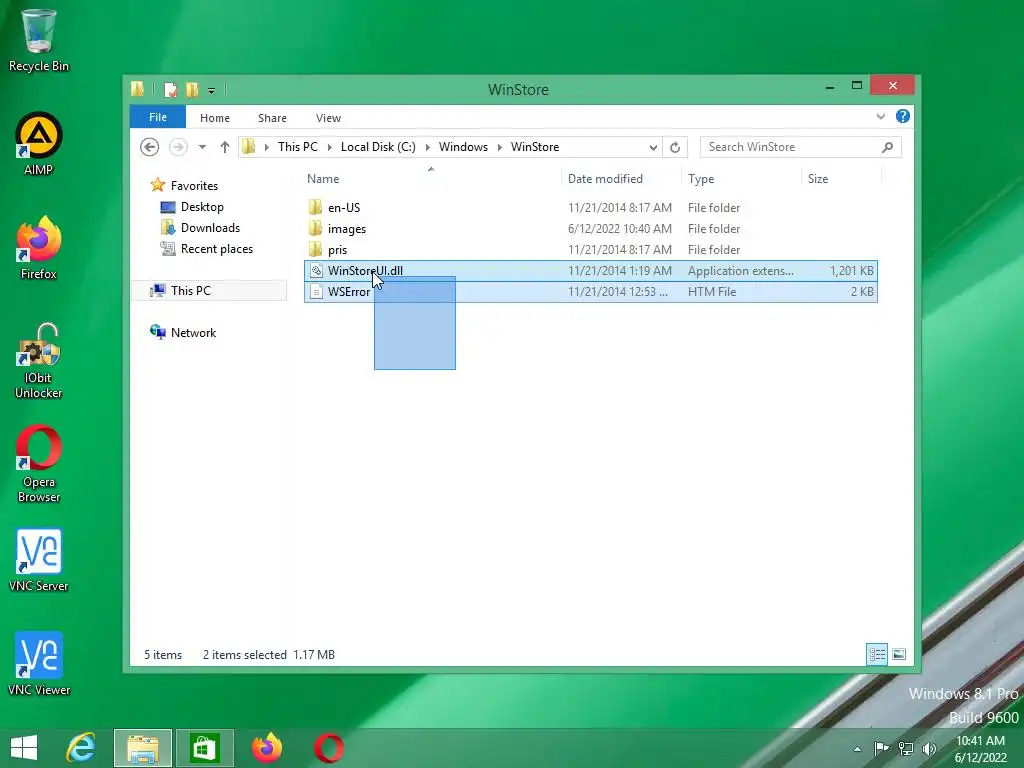1024x768 pixels.
Task: Switch to the View ribbon tab
Action: pos(328,118)
